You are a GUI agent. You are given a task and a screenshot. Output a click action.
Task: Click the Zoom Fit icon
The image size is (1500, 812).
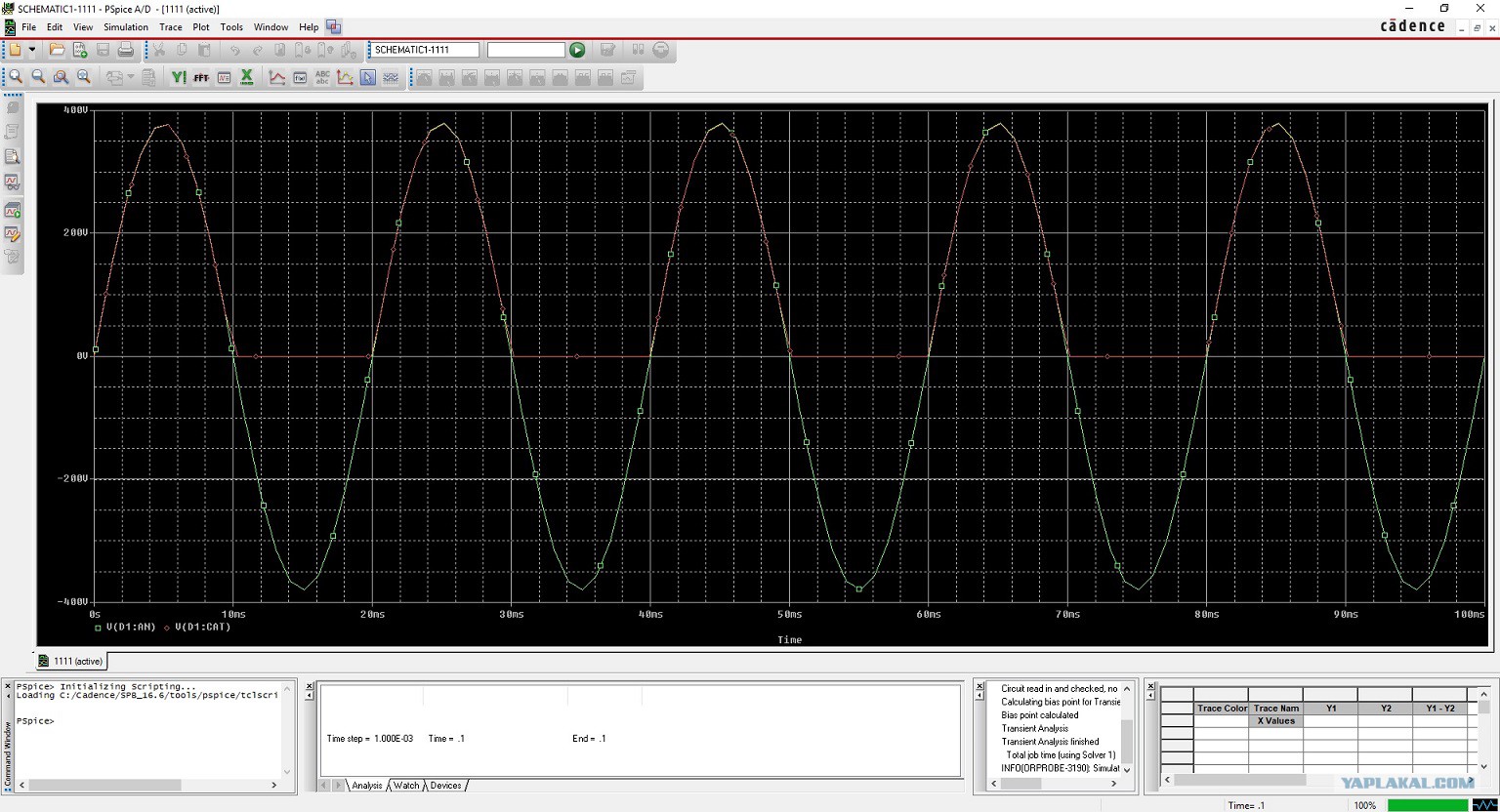tap(84, 77)
